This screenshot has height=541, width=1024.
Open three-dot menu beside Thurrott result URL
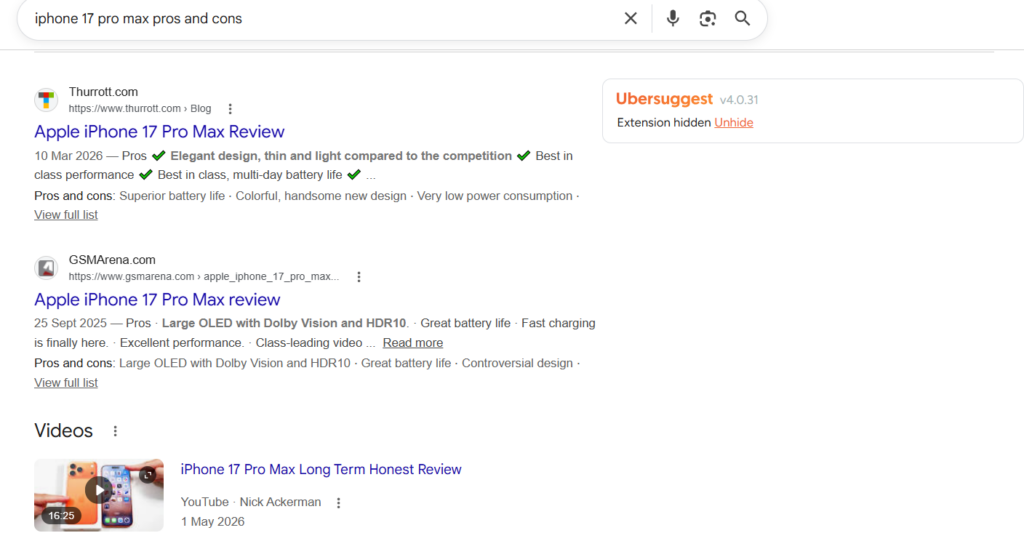(x=230, y=108)
